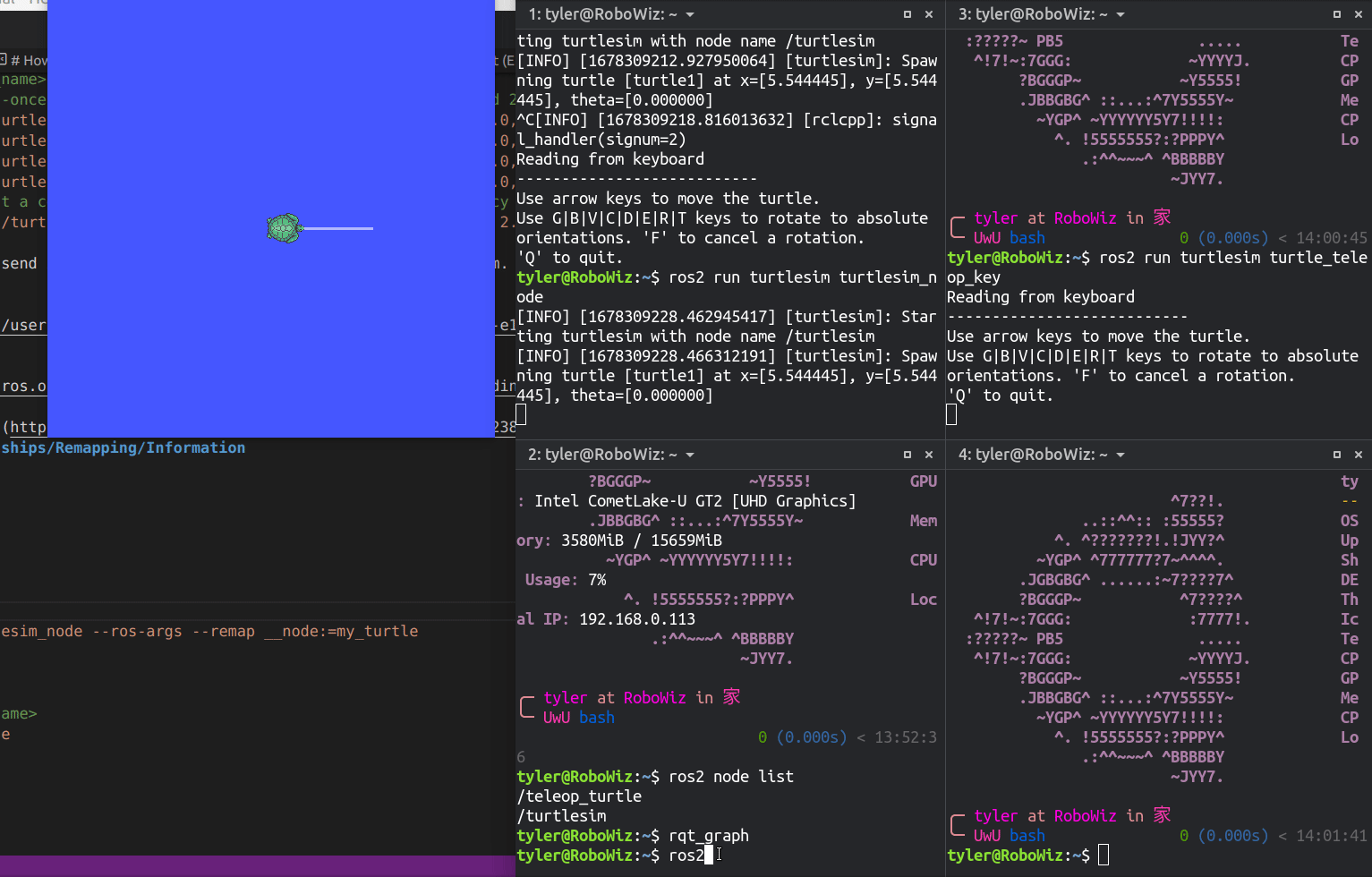Click the 14:00:45 timestamp in pane 3
The height and width of the screenshot is (877, 1372).
pos(1332,238)
